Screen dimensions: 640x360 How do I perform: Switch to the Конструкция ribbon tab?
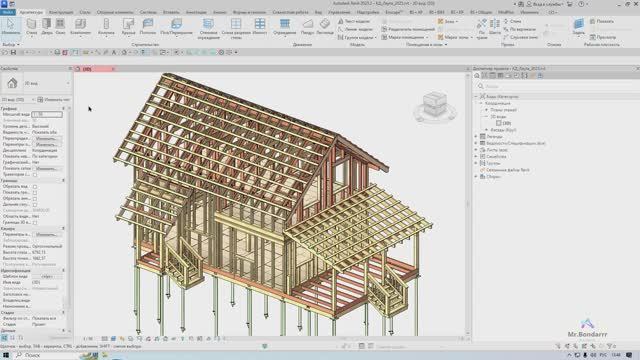coord(61,12)
